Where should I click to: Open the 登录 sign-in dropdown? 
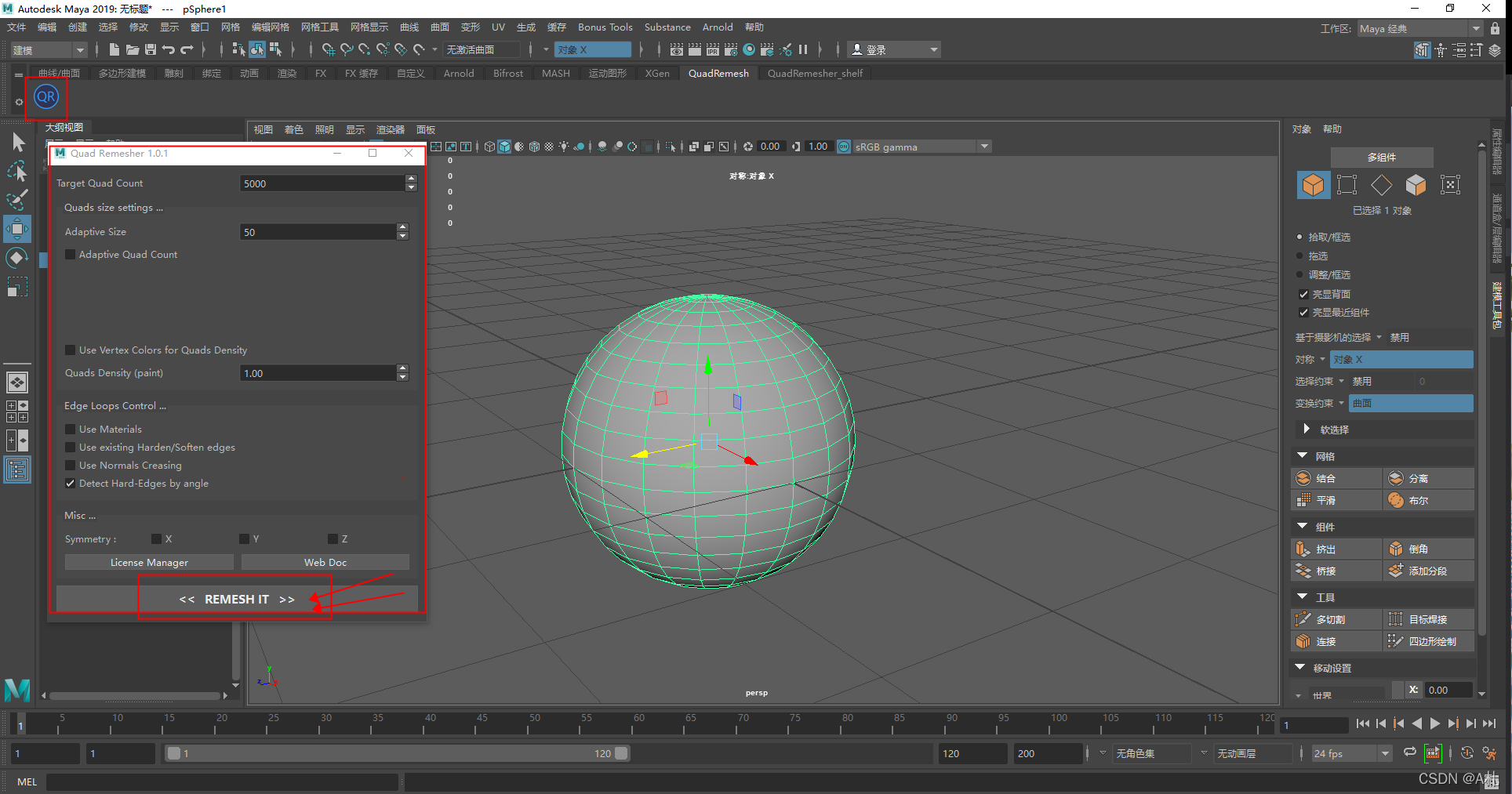(894, 49)
